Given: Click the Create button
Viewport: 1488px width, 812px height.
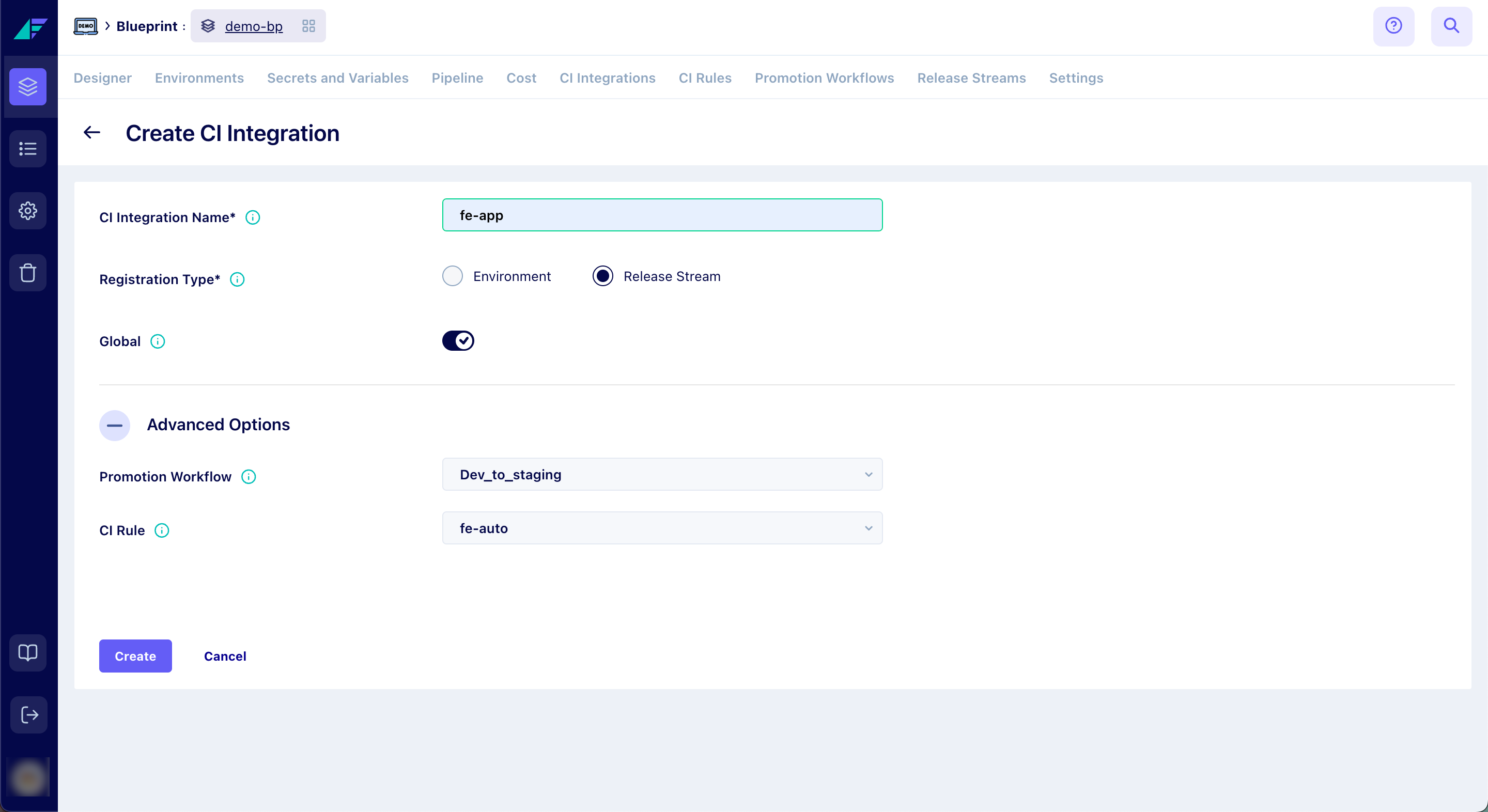Looking at the screenshot, I should [x=135, y=656].
